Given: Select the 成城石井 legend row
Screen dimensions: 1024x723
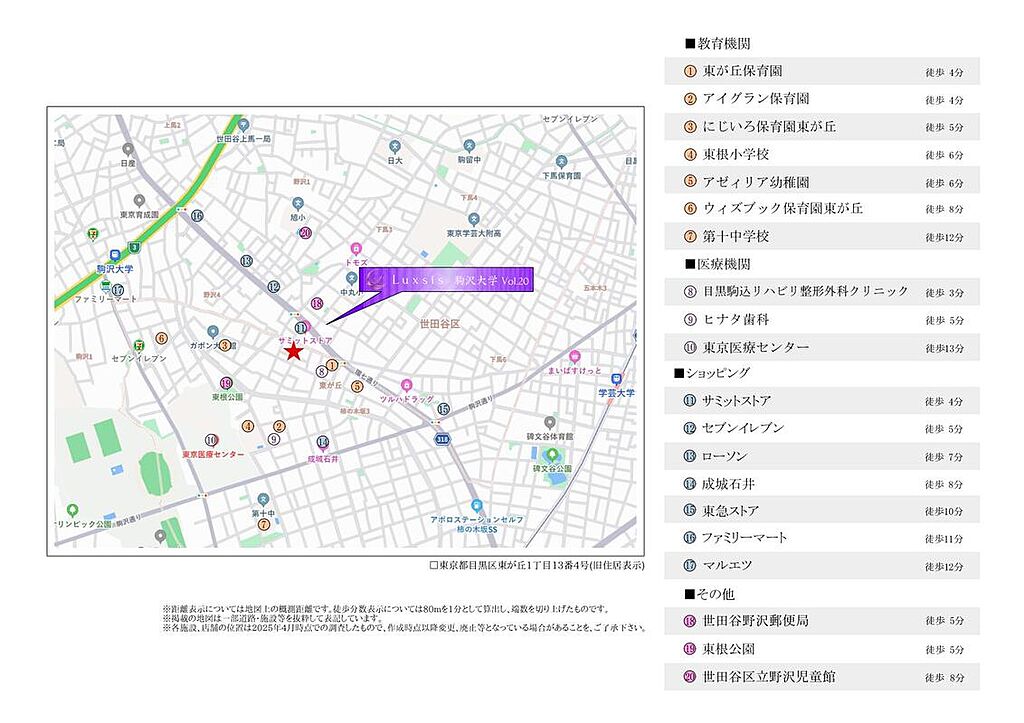Looking at the screenshot, I should point(822,484).
